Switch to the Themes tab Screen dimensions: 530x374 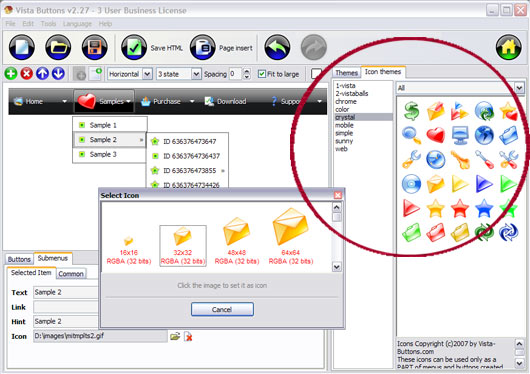click(x=346, y=73)
